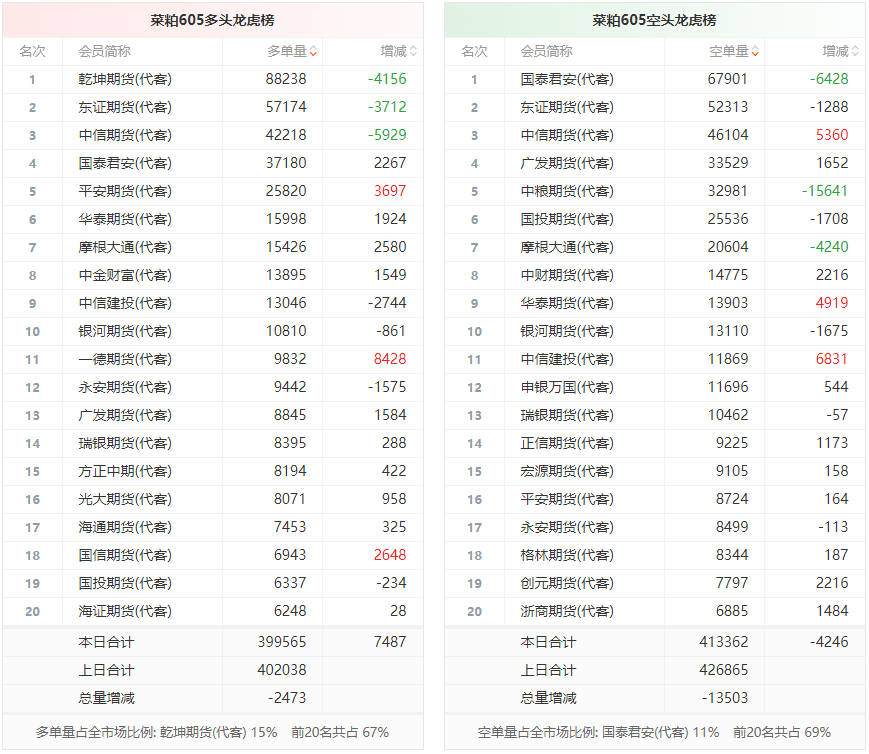
Task: Click 格林期货(代客) row name
Action: tap(567, 555)
